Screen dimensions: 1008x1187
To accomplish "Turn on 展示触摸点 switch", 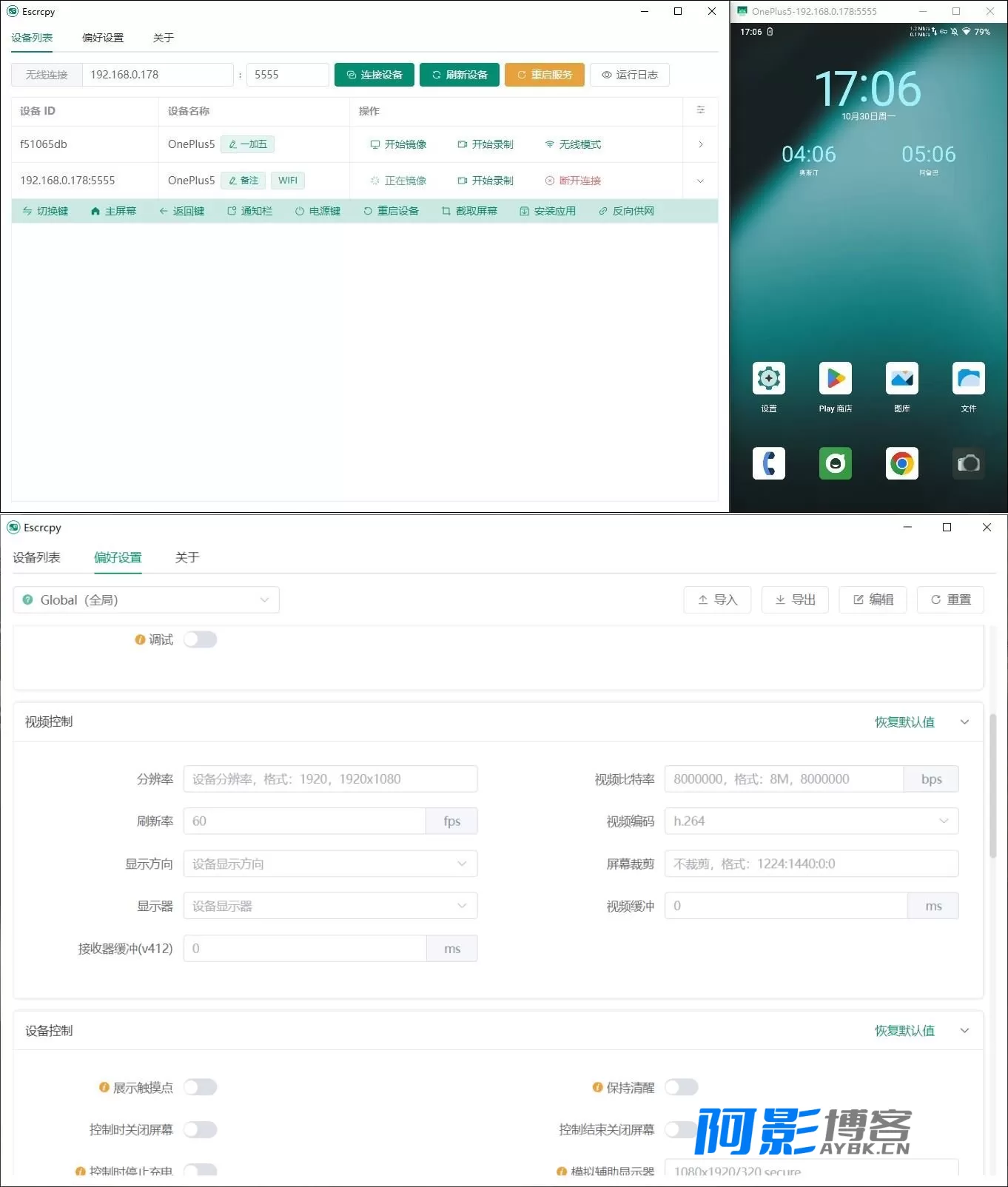I will click(x=200, y=1087).
